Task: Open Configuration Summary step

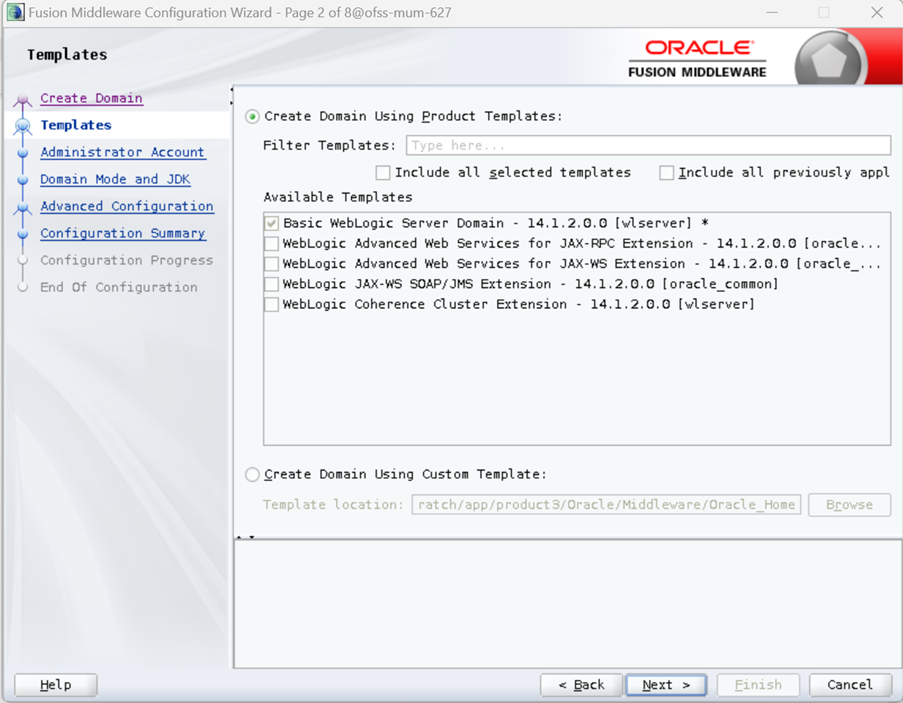Action: (123, 233)
